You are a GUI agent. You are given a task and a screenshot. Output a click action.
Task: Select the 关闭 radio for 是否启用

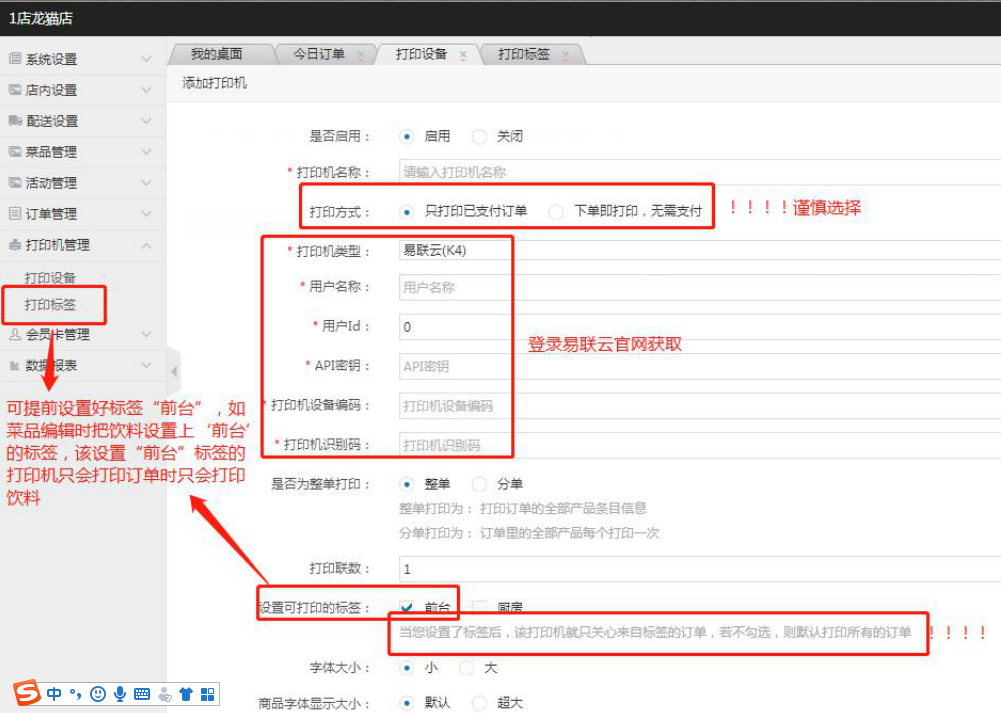click(479, 136)
